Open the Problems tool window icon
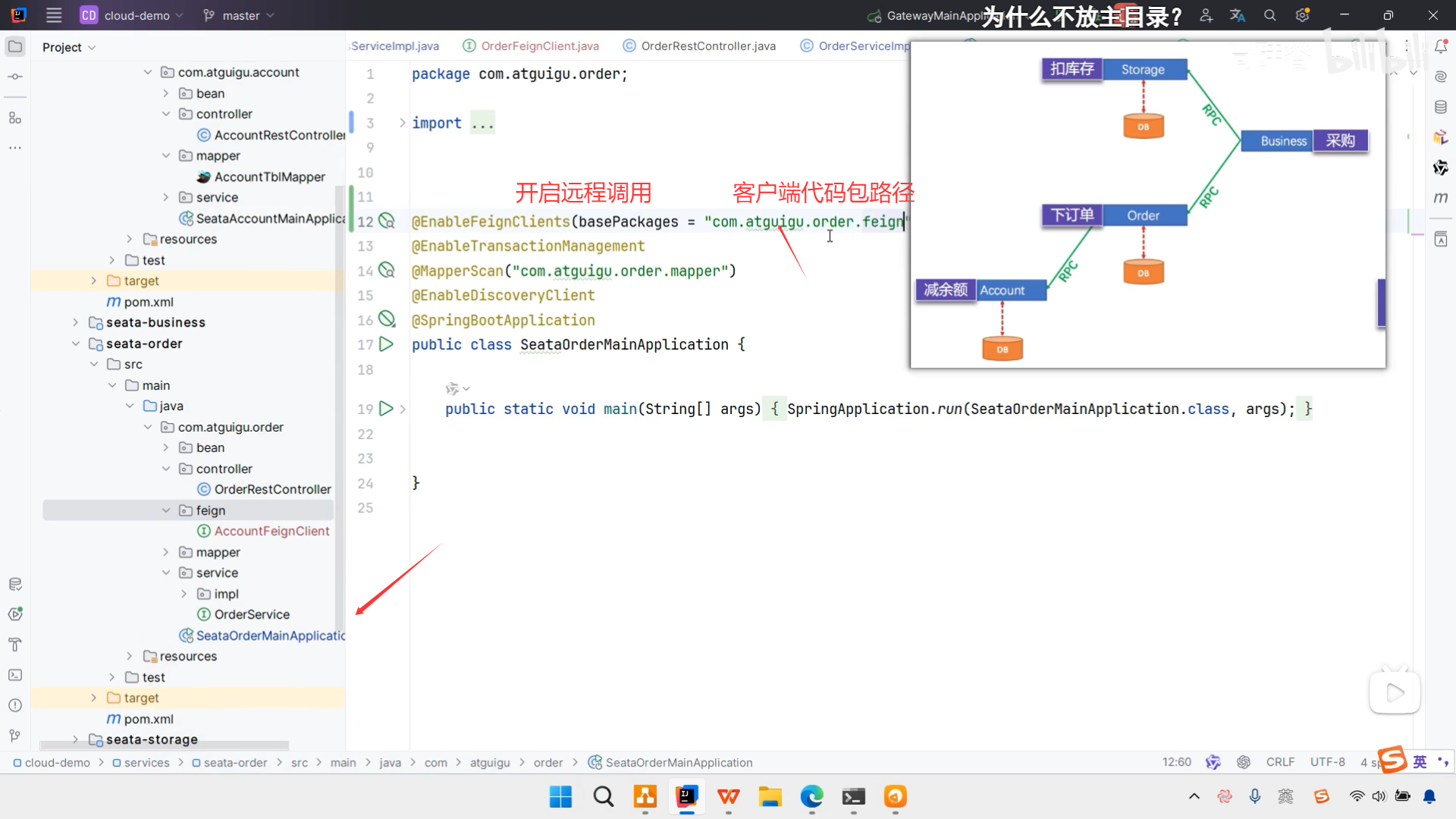The image size is (1456, 819). 15,705
